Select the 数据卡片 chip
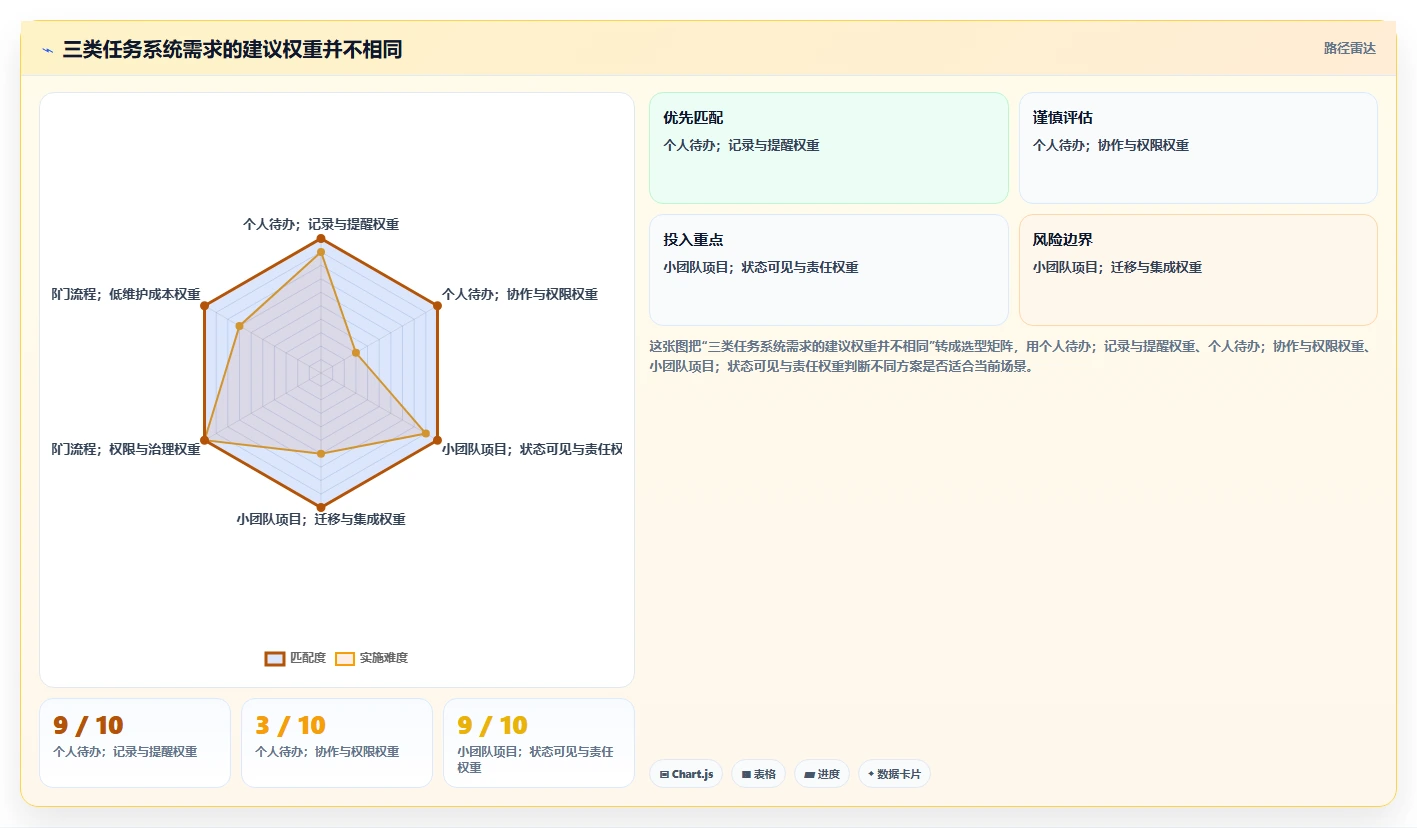 (894, 774)
